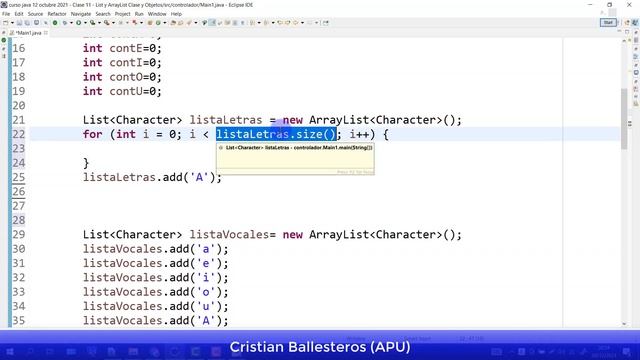Toggle Mark Occurrences highlighted toolbar button
The width and height of the screenshot is (640, 360).
coord(212,23)
